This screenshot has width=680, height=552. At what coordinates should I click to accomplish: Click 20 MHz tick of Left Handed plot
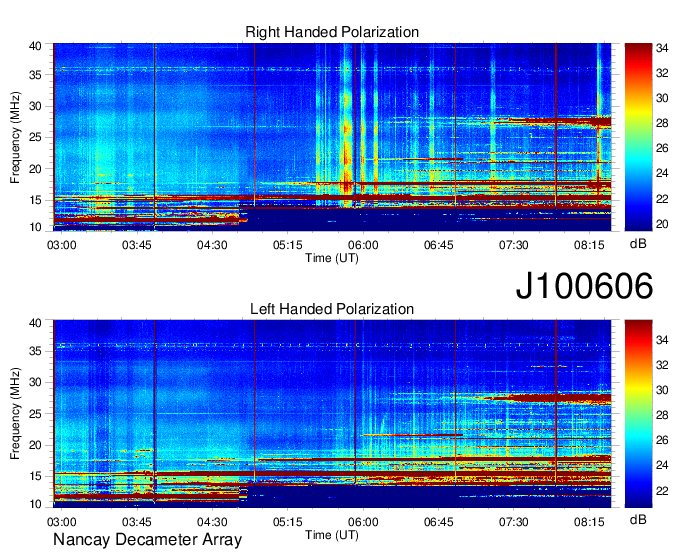coord(35,445)
